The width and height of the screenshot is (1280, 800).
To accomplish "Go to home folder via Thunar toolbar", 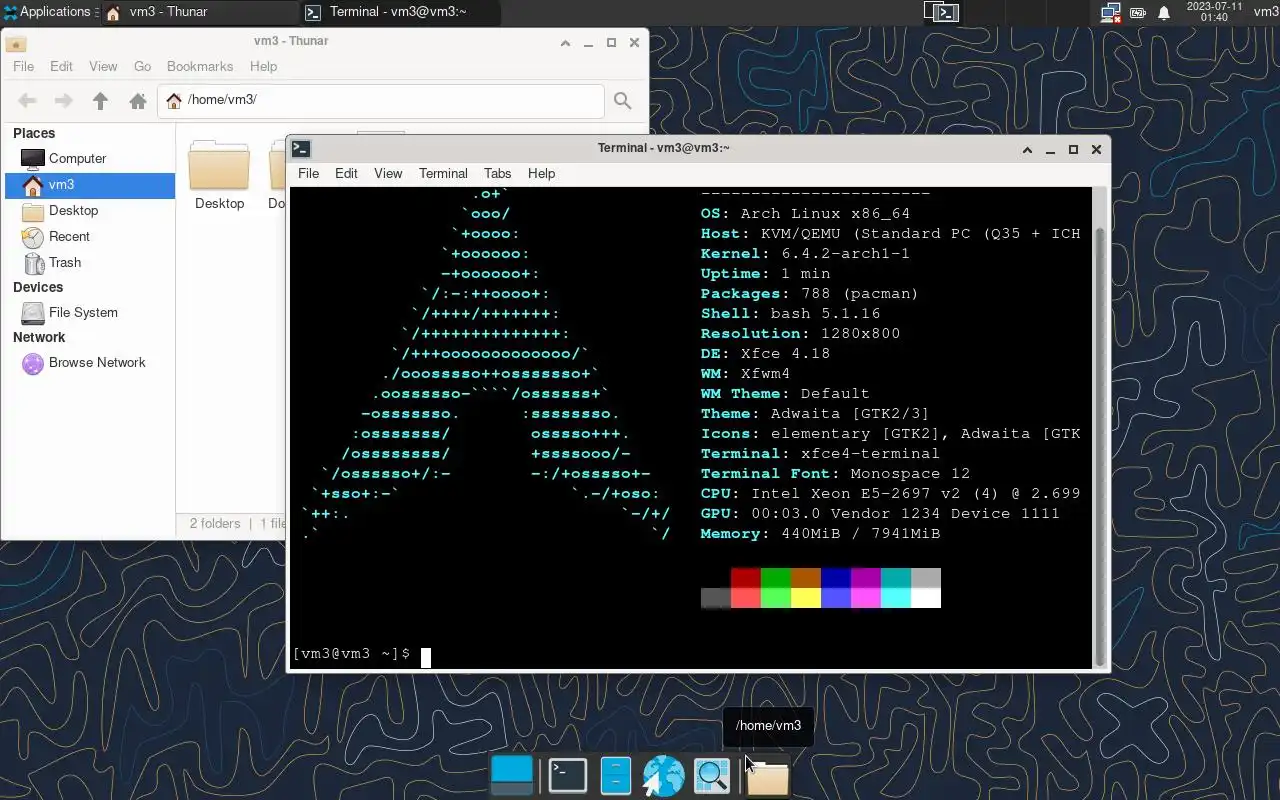I will (138, 100).
